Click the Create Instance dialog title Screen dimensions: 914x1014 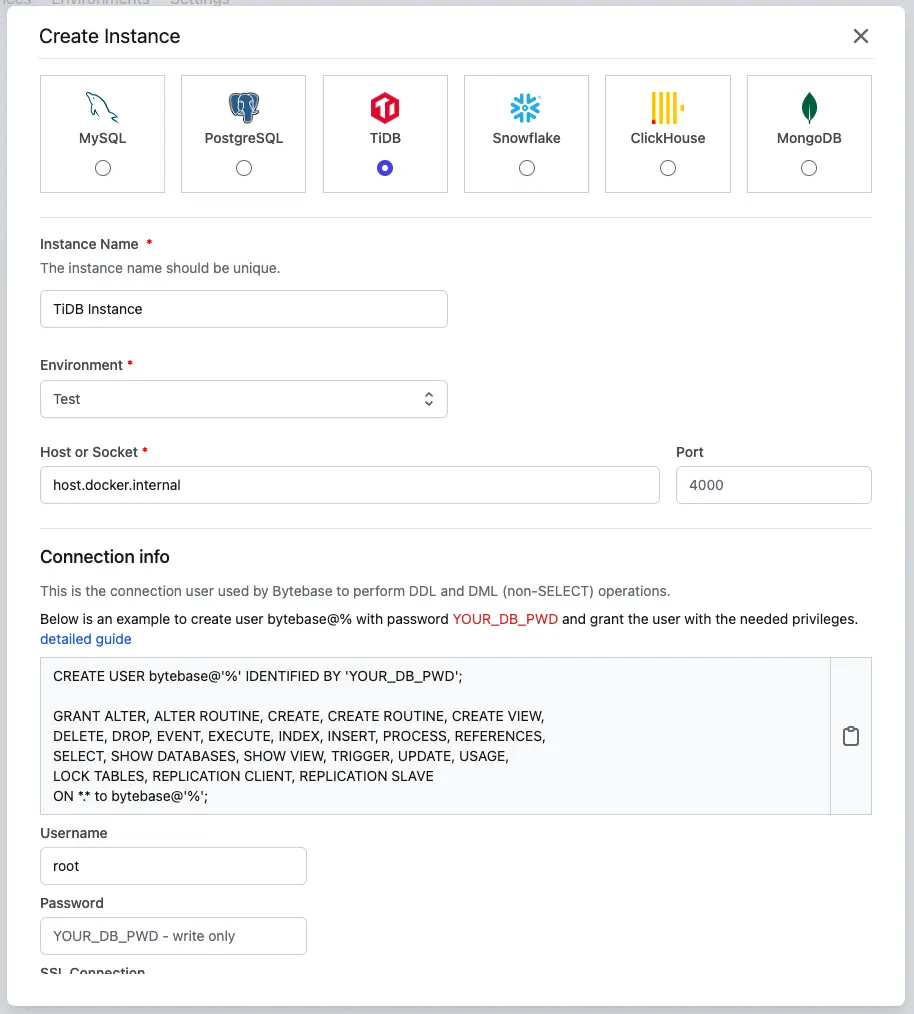coord(109,36)
